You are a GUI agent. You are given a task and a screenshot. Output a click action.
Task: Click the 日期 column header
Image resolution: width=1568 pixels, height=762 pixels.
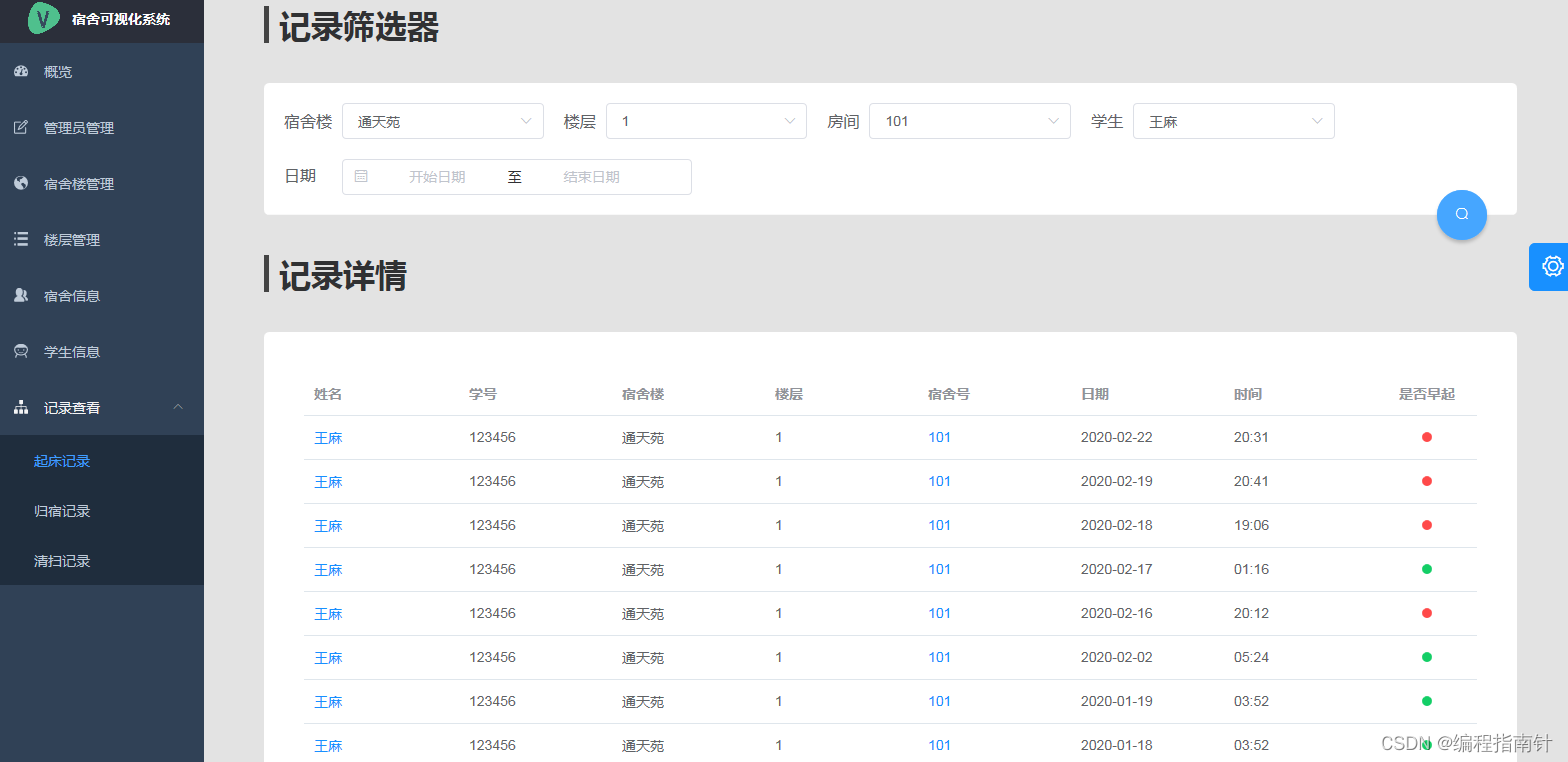coord(1094,394)
